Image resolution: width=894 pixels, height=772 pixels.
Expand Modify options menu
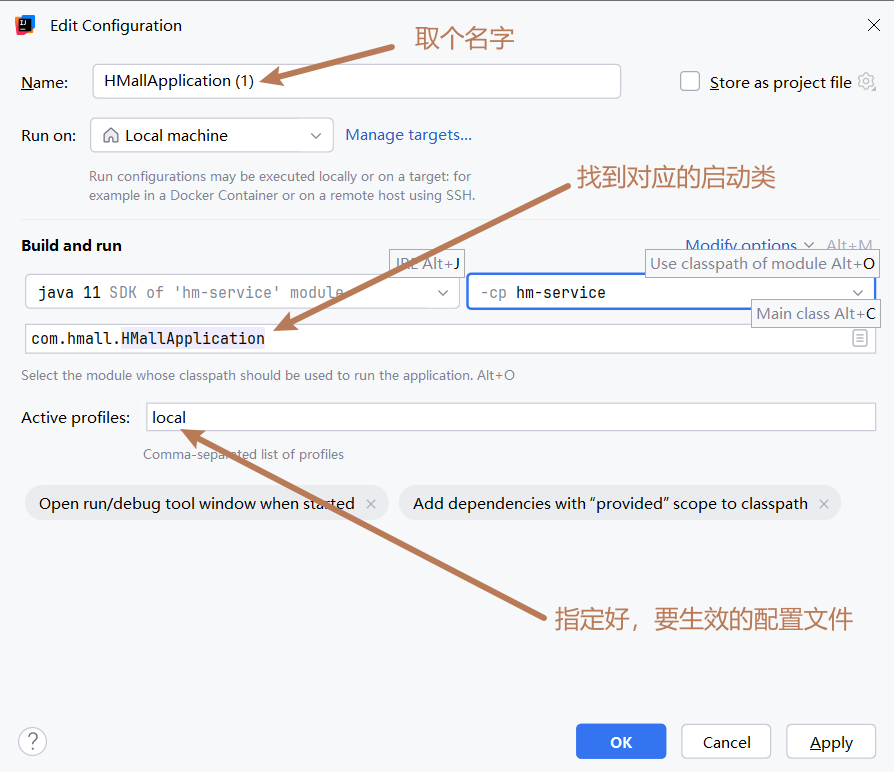pyautogui.click(x=749, y=245)
